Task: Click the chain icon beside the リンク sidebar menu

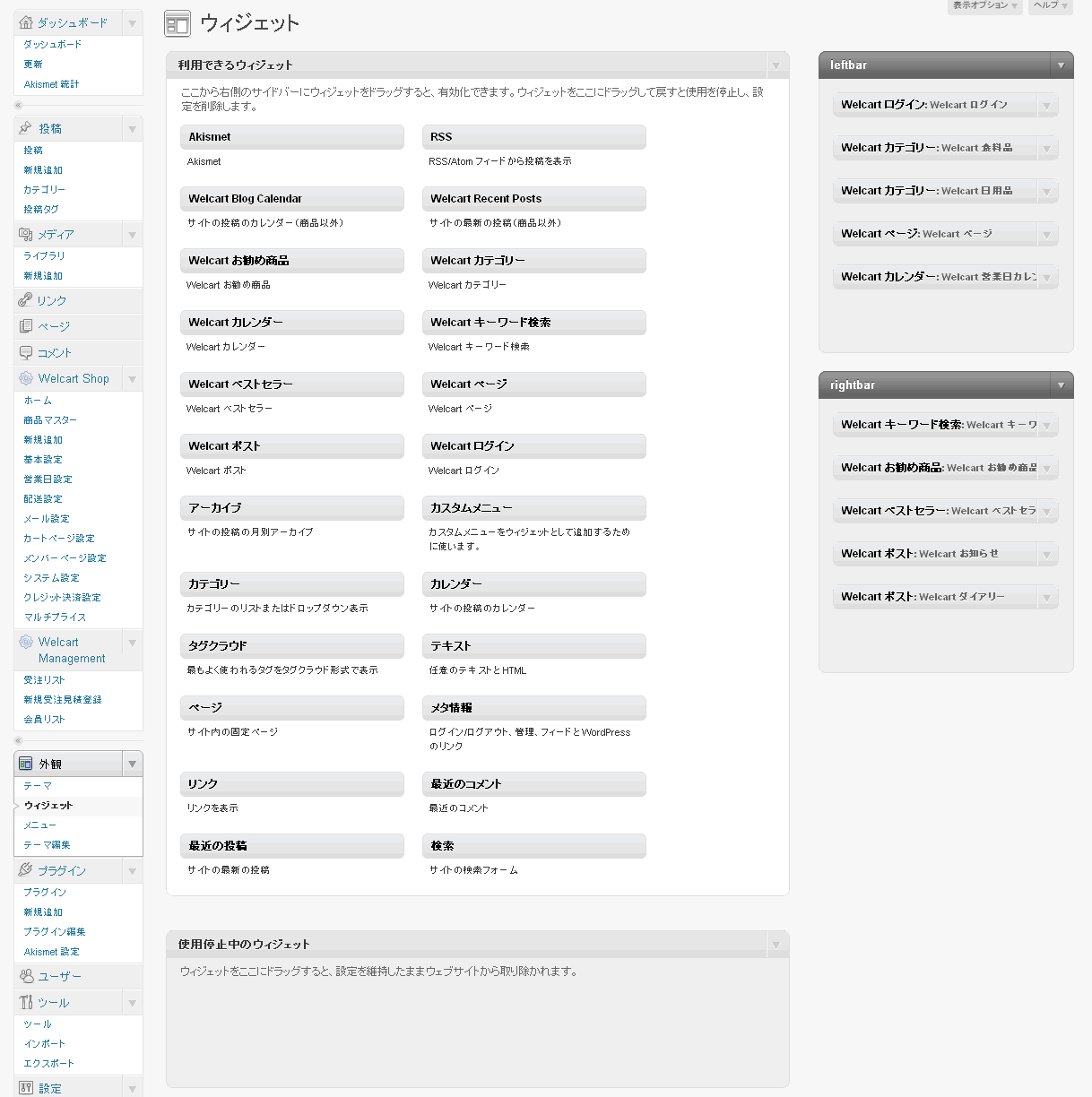Action: pyautogui.click(x=26, y=300)
